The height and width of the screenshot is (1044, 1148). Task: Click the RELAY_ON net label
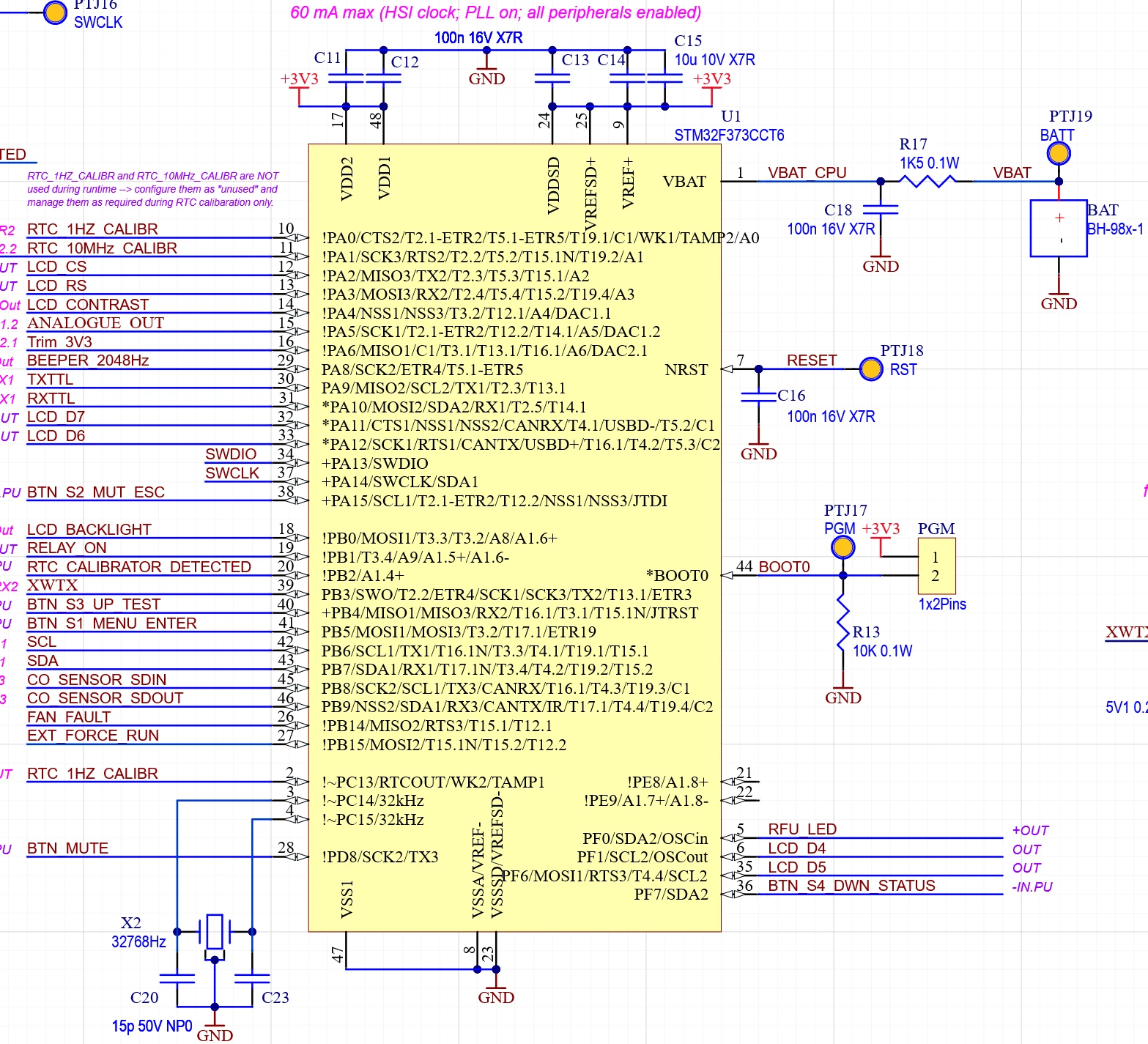coord(67,547)
